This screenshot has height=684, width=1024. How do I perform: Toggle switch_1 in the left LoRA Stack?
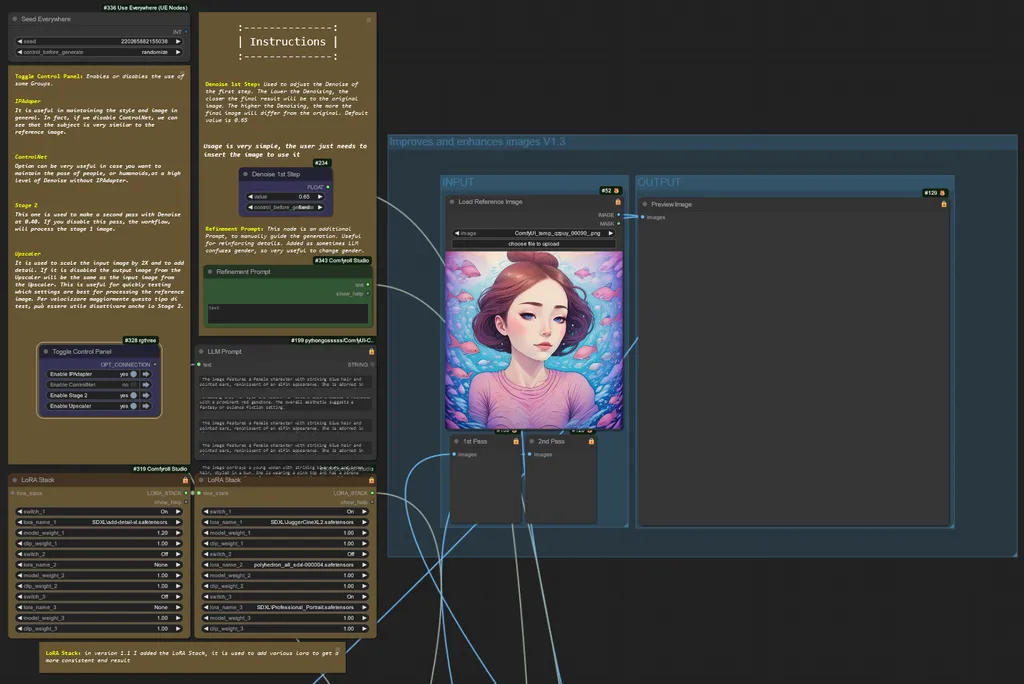click(99, 512)
